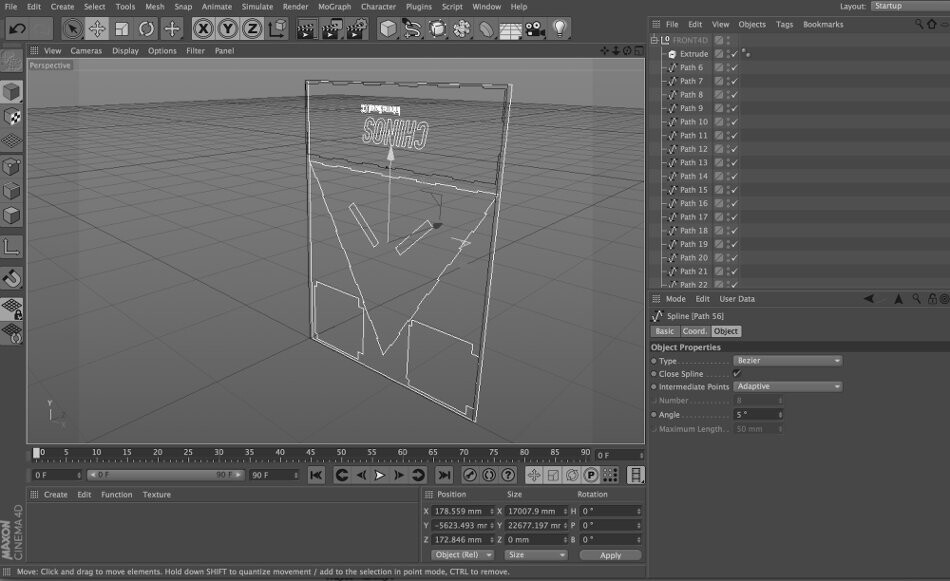
Task: Pick the Rotate tool
Action: click(x=146, y=28)
